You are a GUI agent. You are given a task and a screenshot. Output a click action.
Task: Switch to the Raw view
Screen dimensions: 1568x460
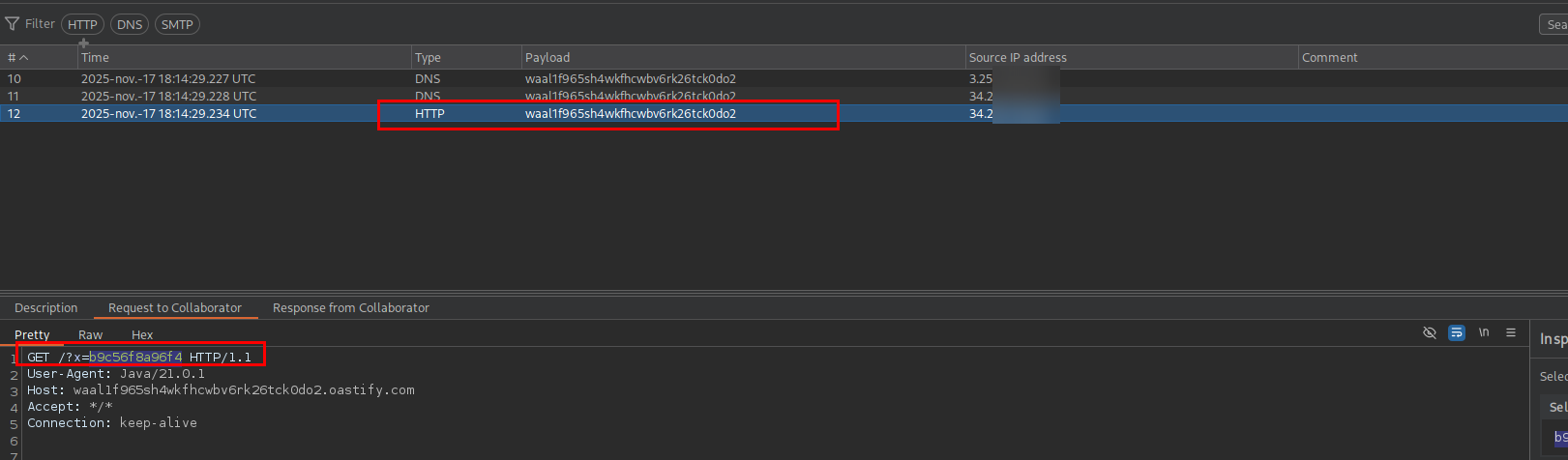(91, 334)
